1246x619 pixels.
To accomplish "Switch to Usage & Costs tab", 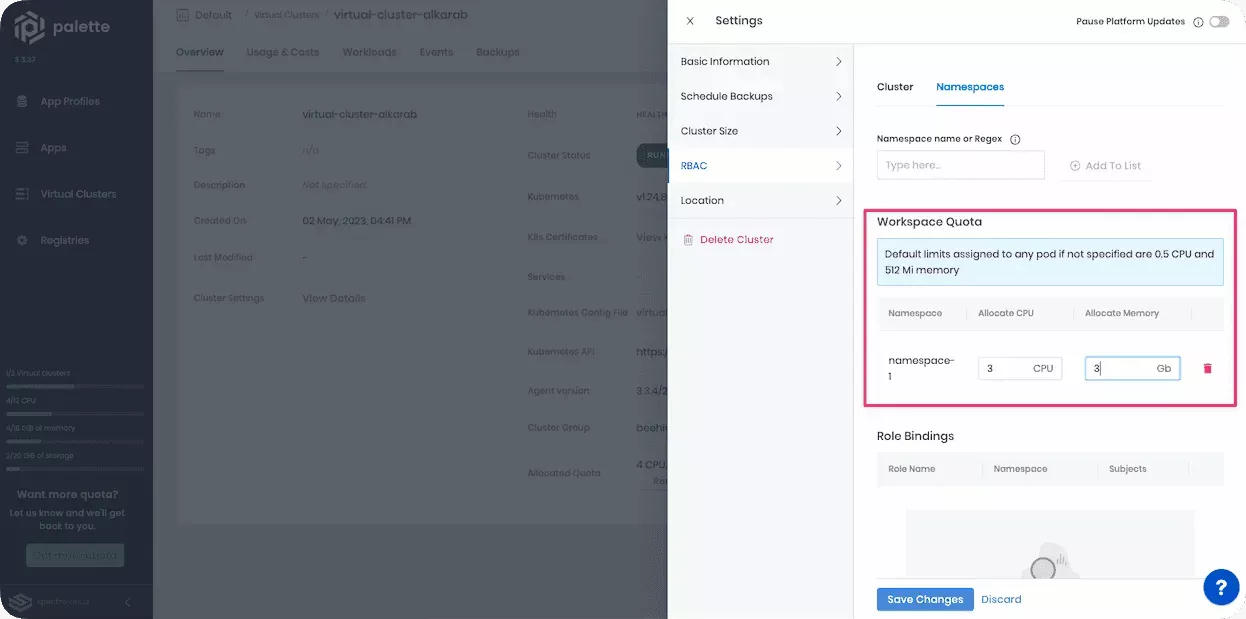I will pyautogui.click(x=283, y=52).
